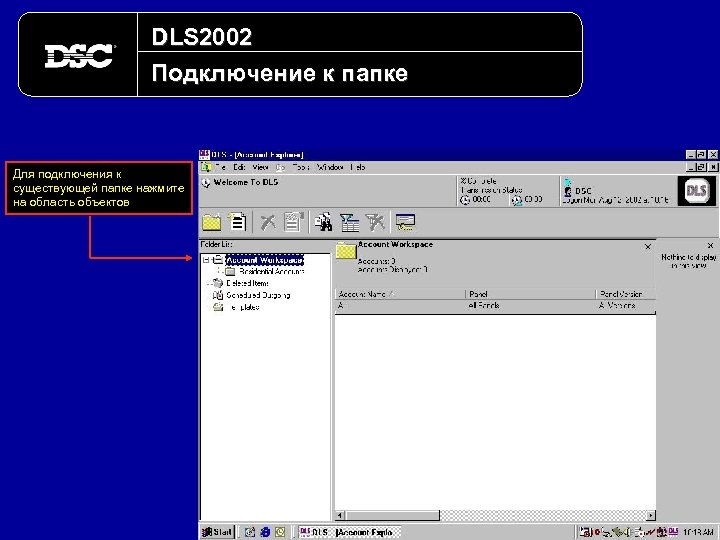The height and width of the screenshot is (540, 720).
Task: Click the Welcome To DLS text
Action: tap(246, 182)
